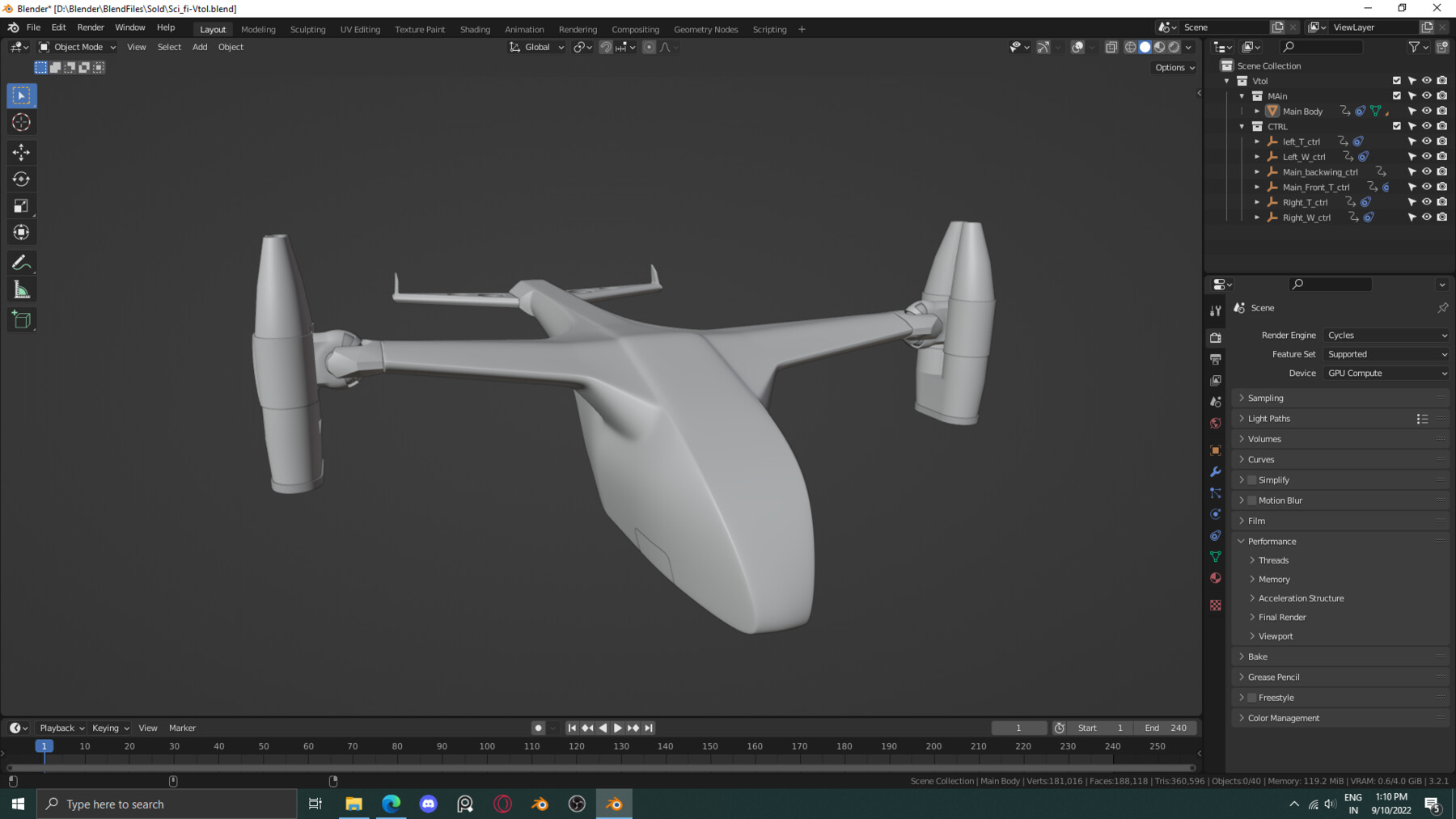1456x819 pixels.
Task: Open Render Properties with the camera icon
Action: point(1215,340)
